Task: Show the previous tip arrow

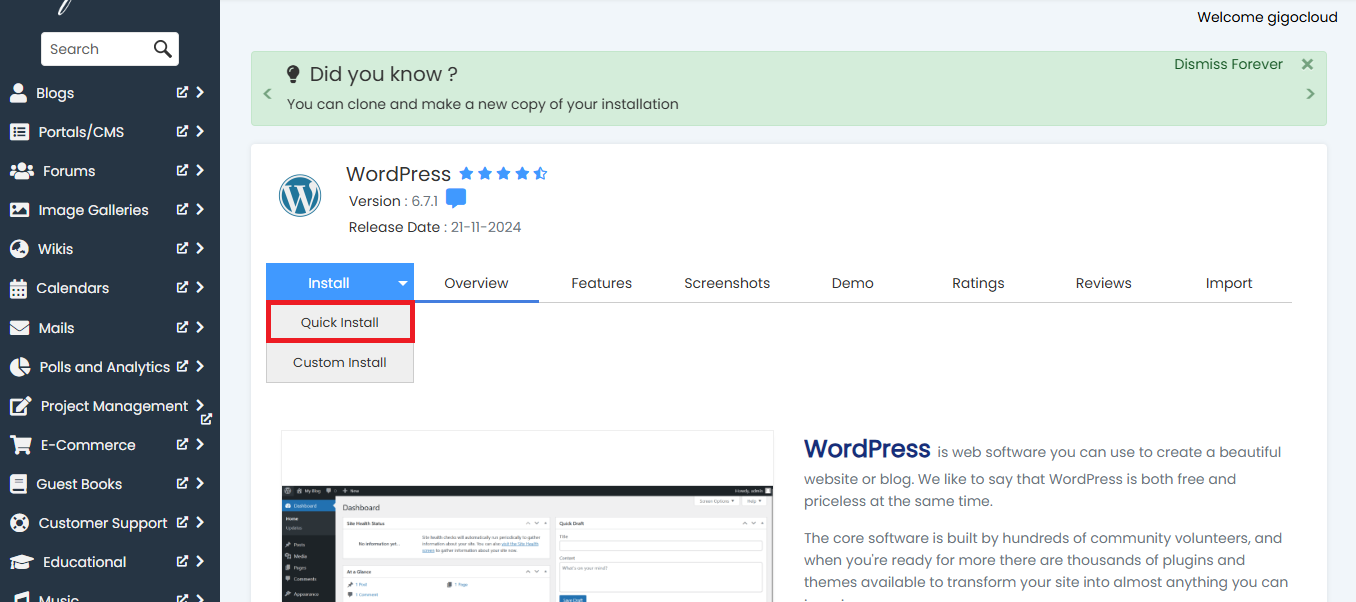Action: click(267, 94)
